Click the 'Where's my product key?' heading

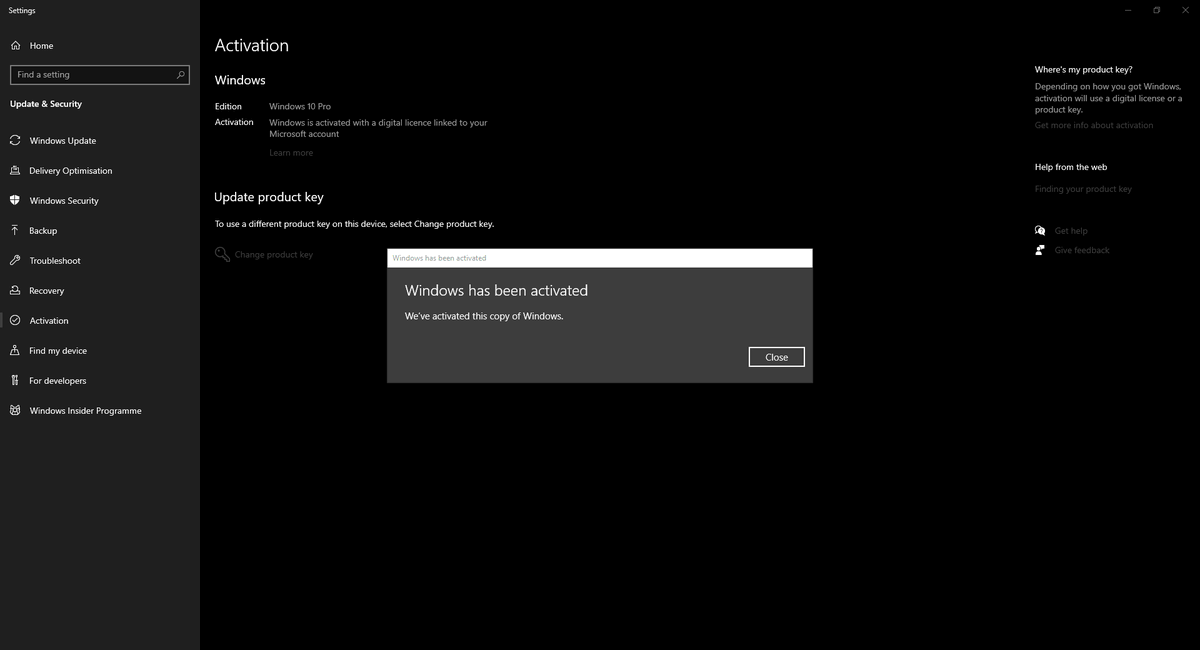pos(1083,70)
